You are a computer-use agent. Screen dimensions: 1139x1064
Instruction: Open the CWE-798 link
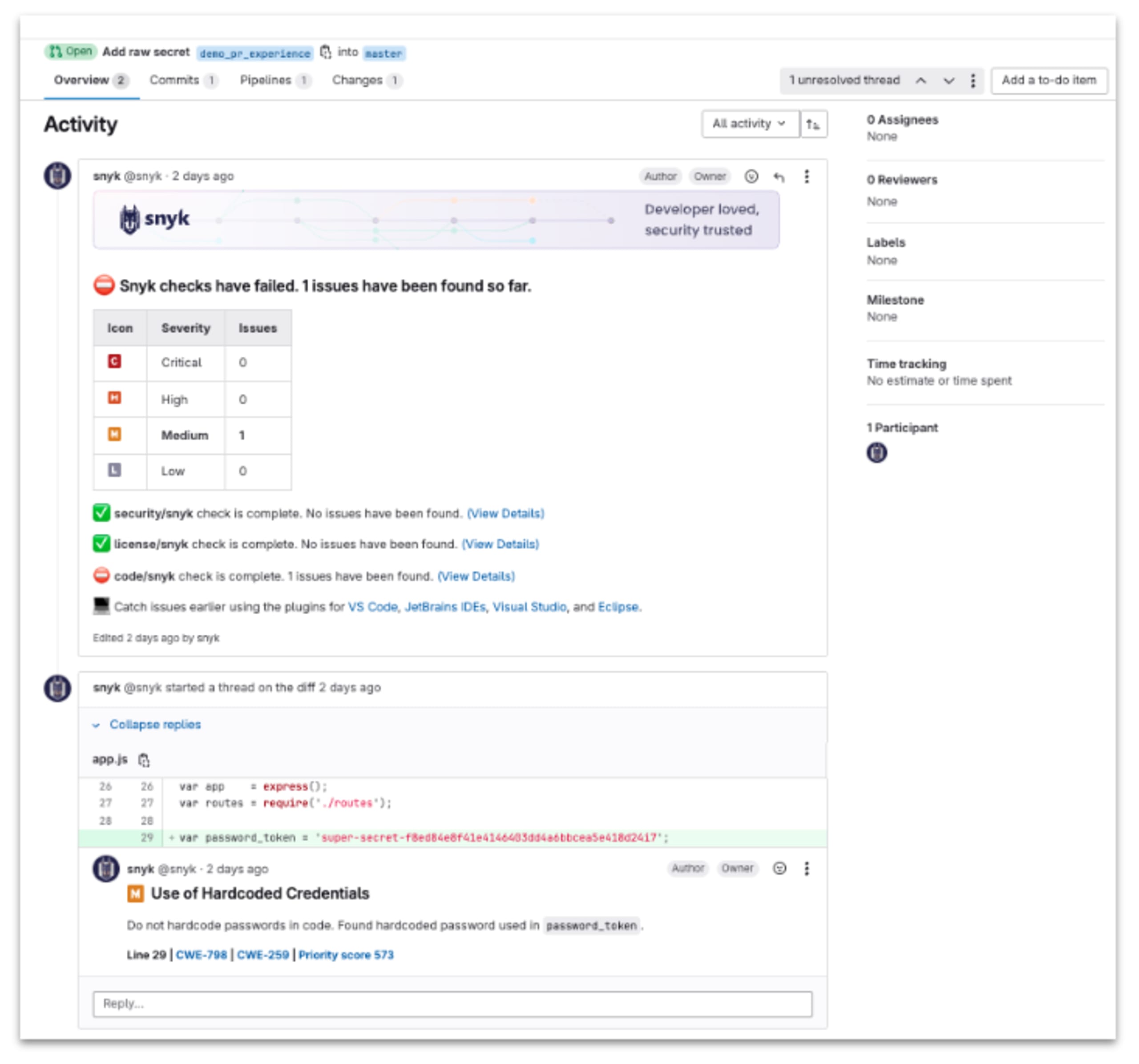coord(202,955)
